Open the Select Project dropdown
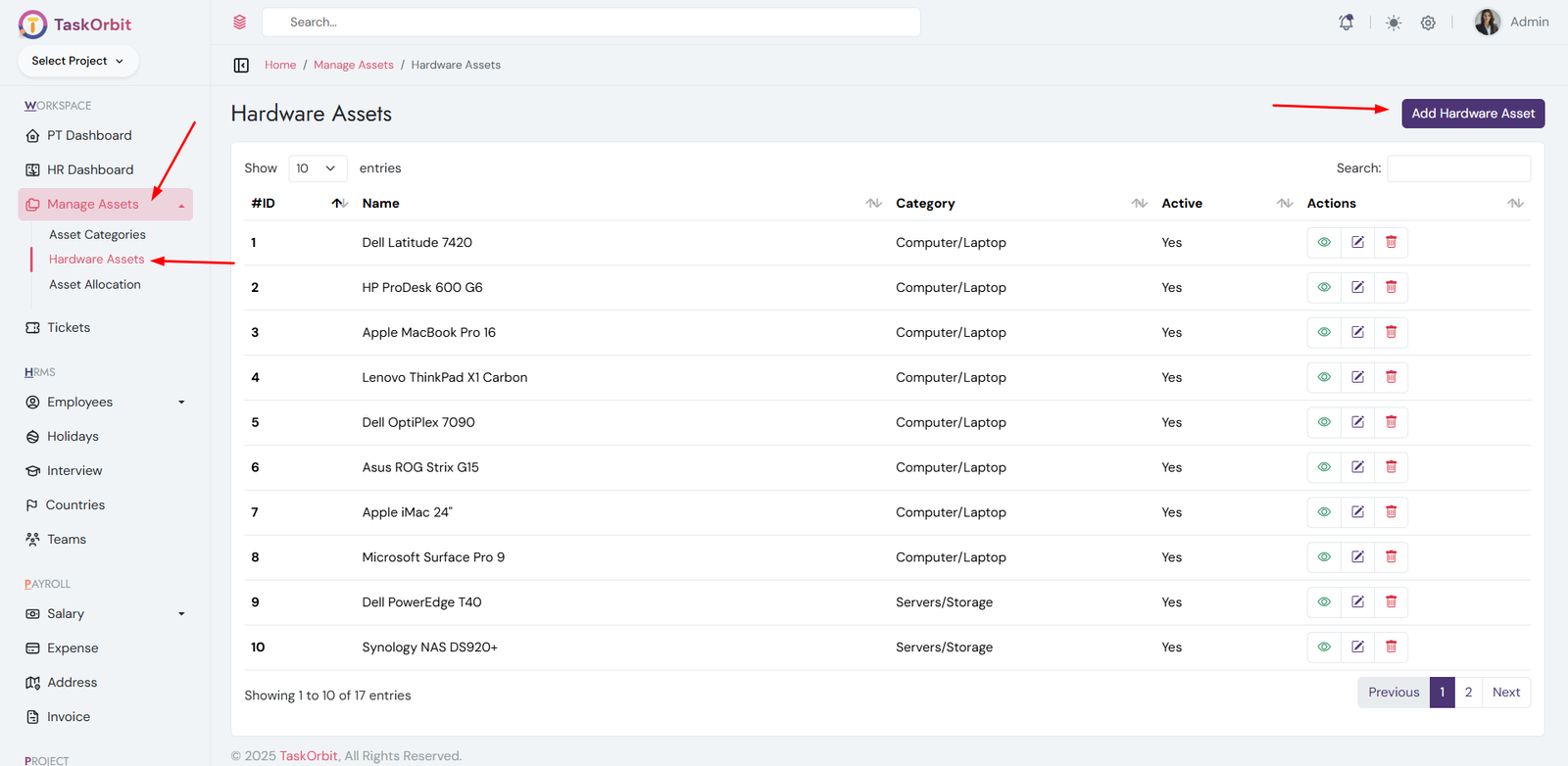The width and height of the screenshot is (1568, 766). pos(77,61)
